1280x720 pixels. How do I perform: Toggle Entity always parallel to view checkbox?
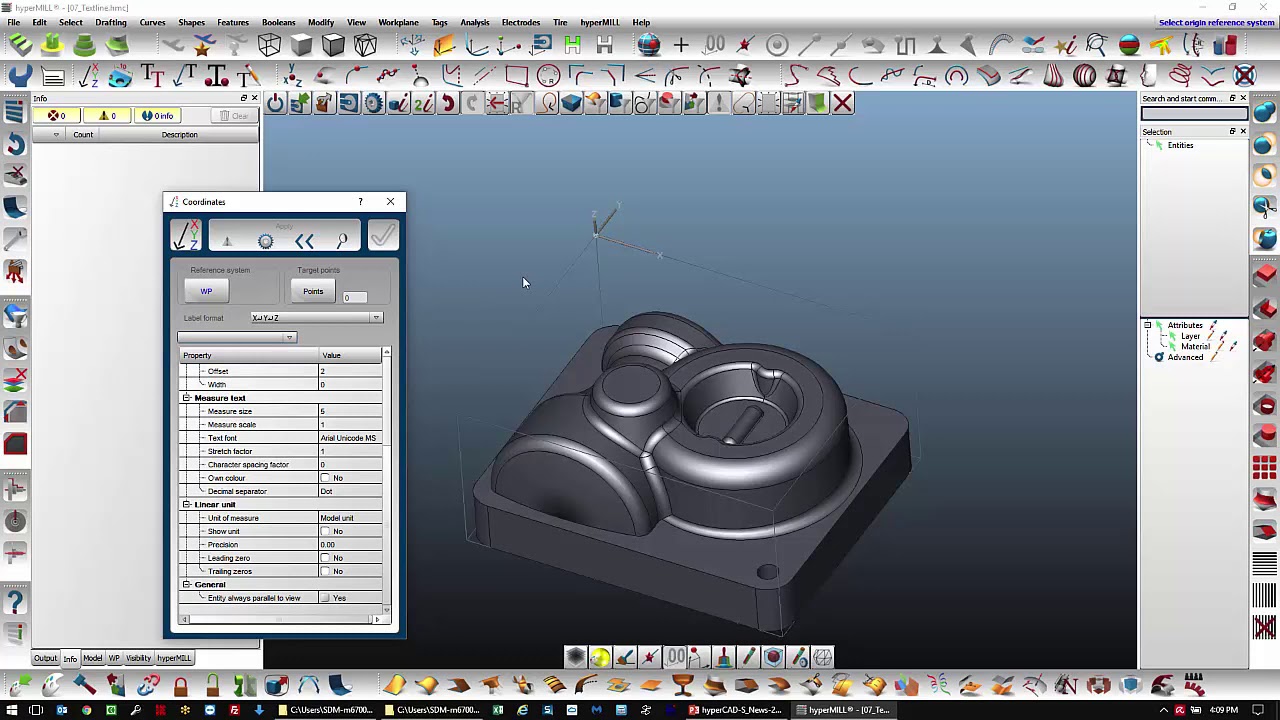pyautogui.click(x=325, y=598)
